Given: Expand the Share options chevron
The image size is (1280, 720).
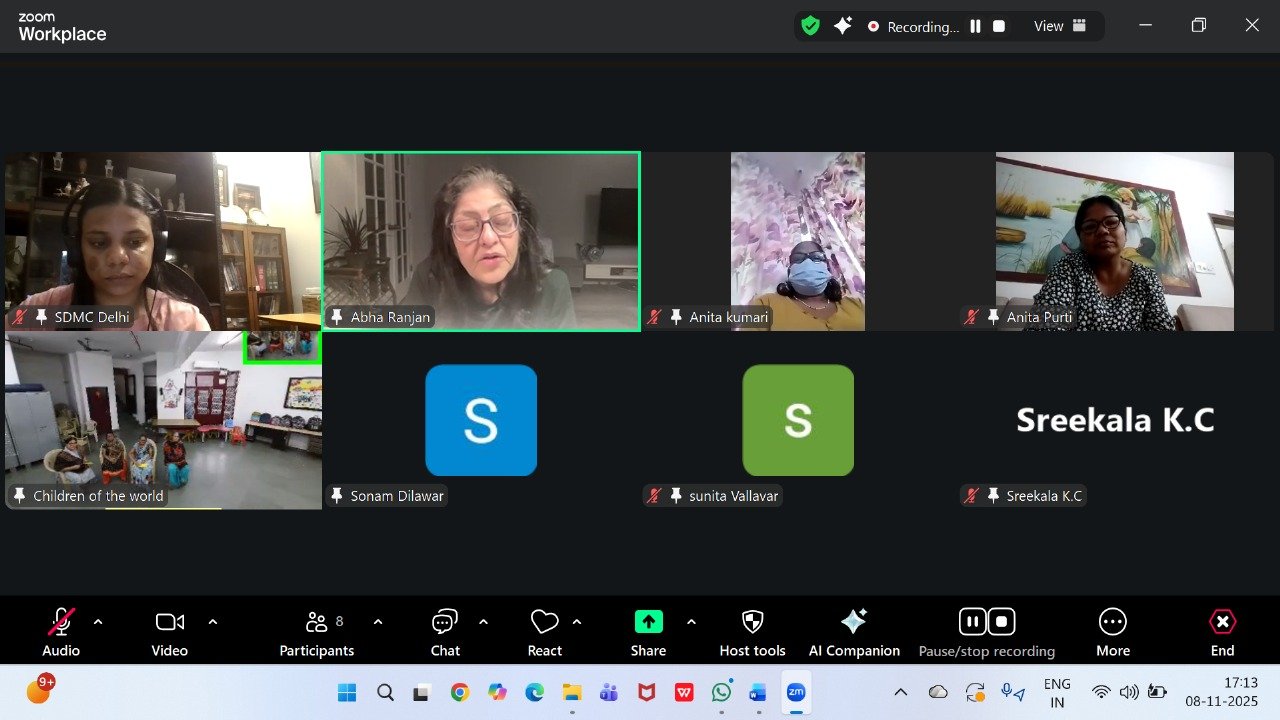Looking at the screenshot, I should tap(691, 622).
